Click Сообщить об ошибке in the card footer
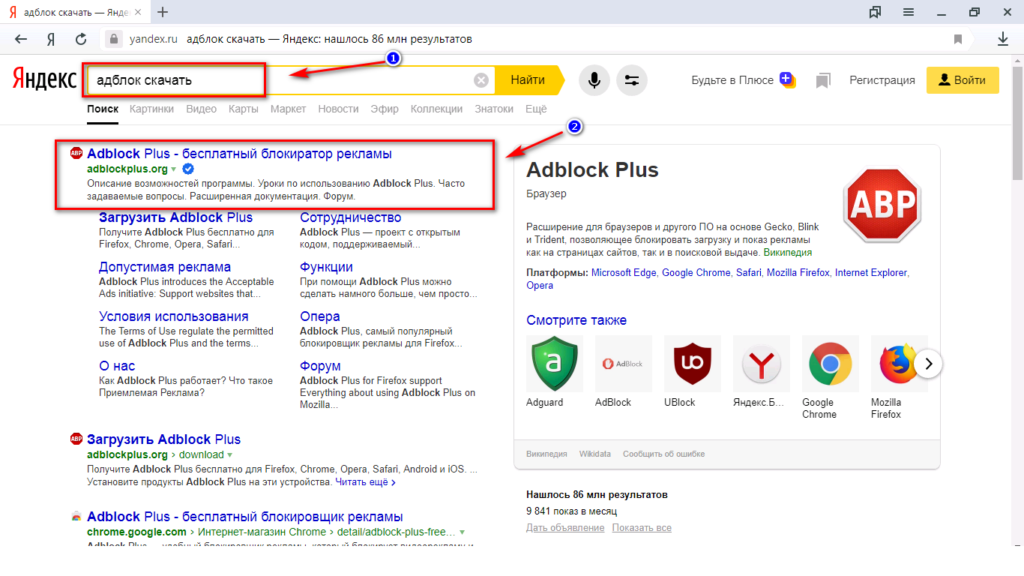This screenshot has width=1024, height=576. click(664, 454)
